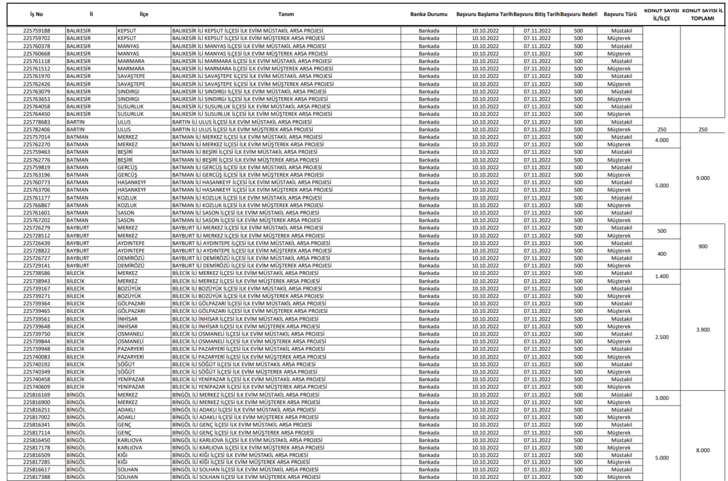Click 'BİLECİK İLİ BOZÜYÜK İLÇESİ İLK EVİM MÜSTAKİL ARSA PROJESİ'
The height and width of the screenshot is (481, 728).
coord(247,288)
